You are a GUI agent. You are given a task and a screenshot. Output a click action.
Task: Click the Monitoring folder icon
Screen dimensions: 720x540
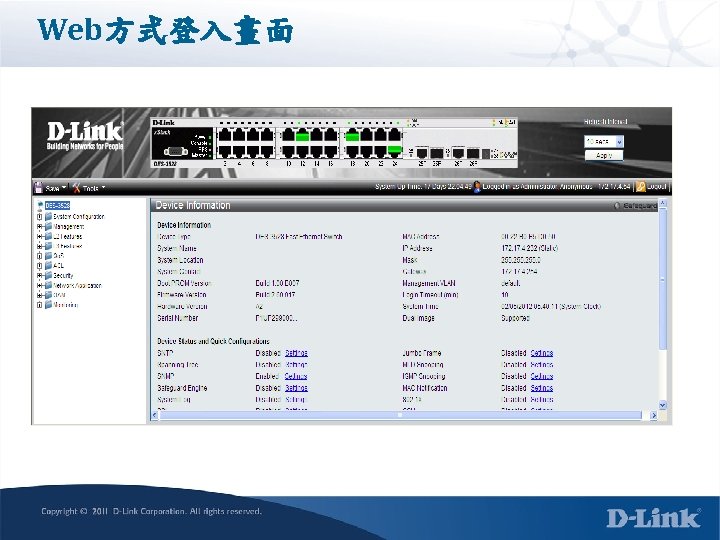[x=48, y=304]
